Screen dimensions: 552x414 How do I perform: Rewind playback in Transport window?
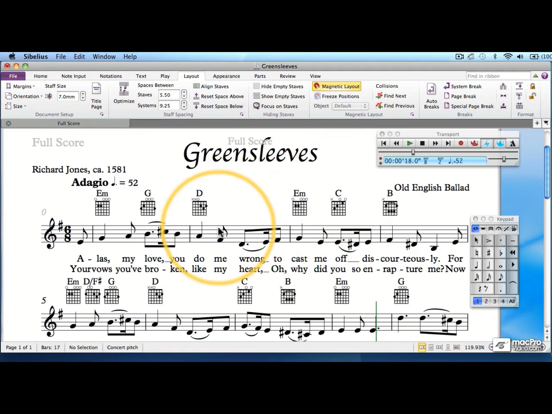(x=396, y=143)
